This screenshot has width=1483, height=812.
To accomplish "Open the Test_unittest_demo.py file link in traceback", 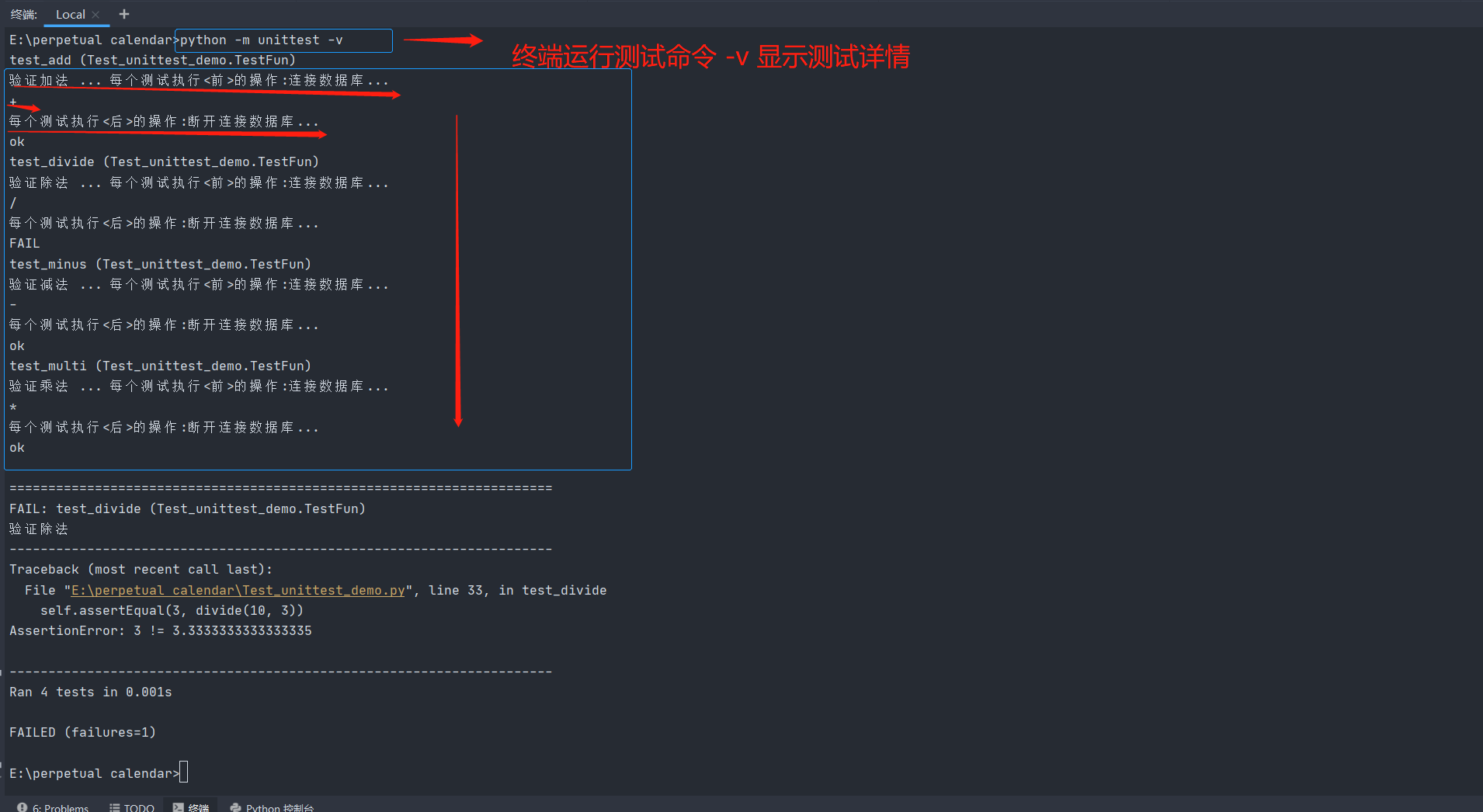I will (x=238, y=591).
